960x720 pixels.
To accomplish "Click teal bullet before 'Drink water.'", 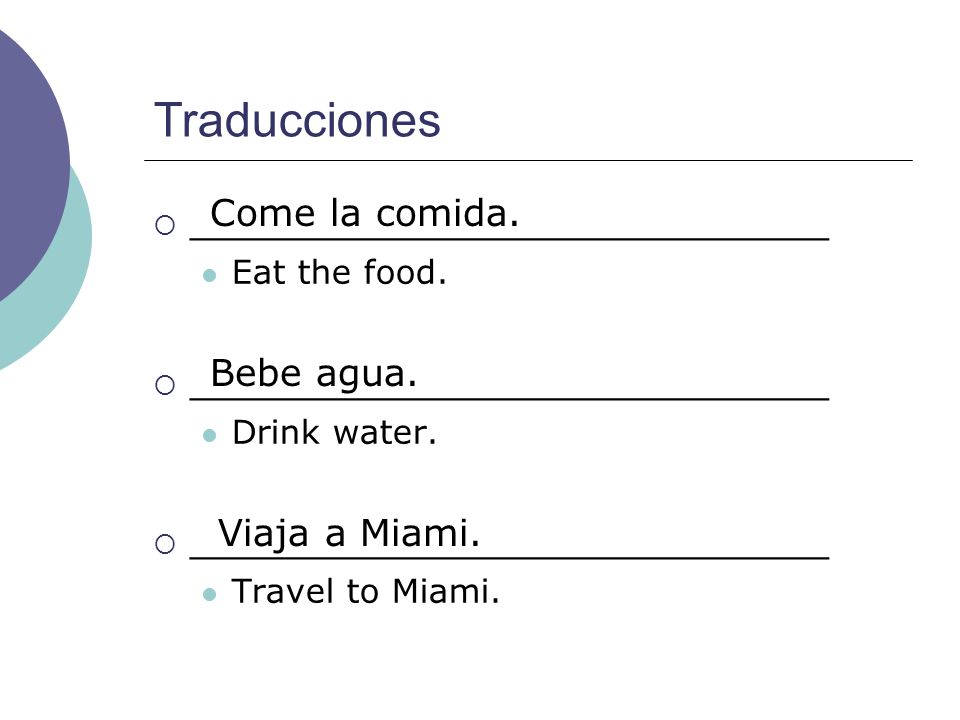I will coord(209,435).
